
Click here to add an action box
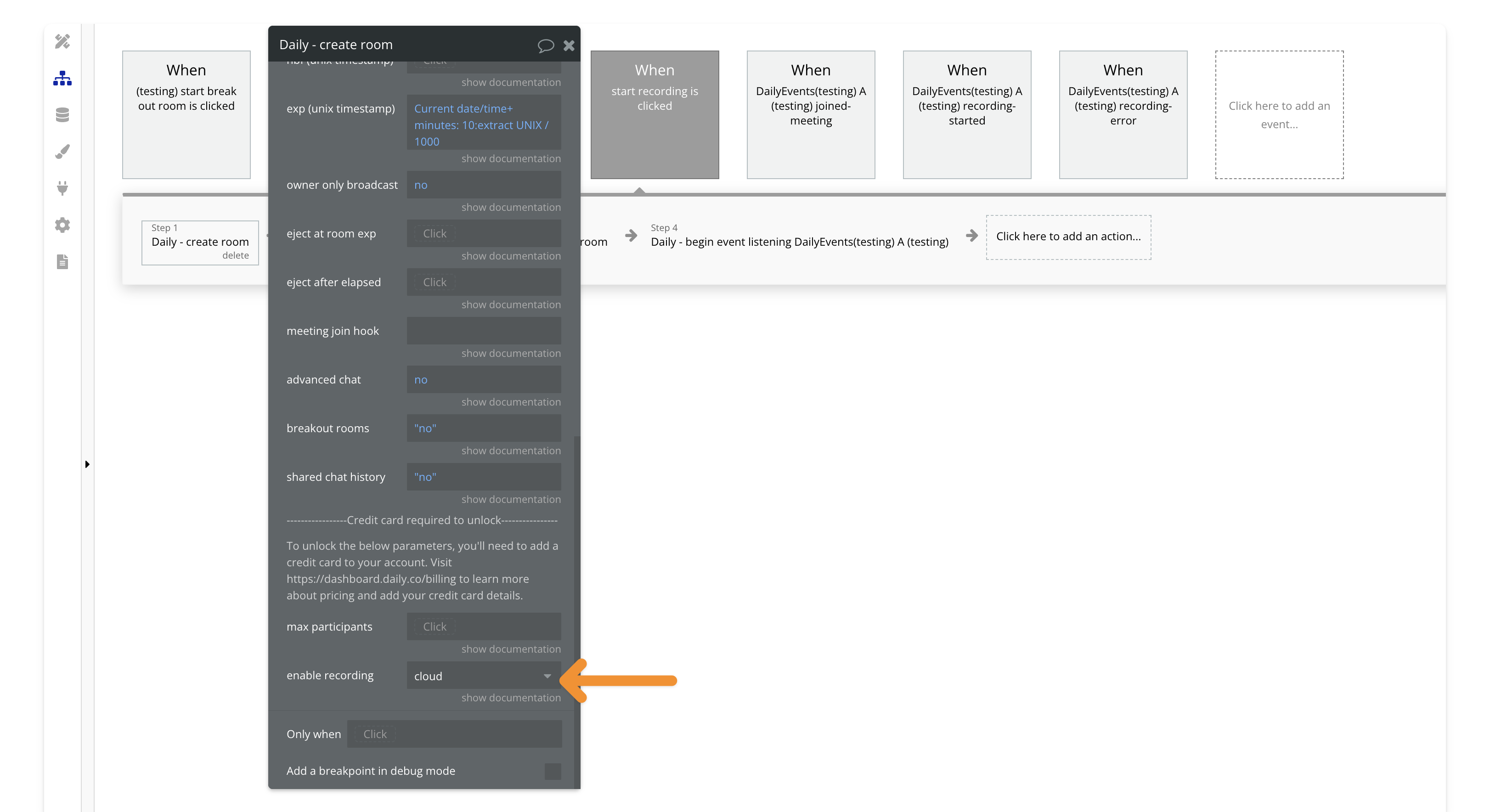tap(1068, 237)
